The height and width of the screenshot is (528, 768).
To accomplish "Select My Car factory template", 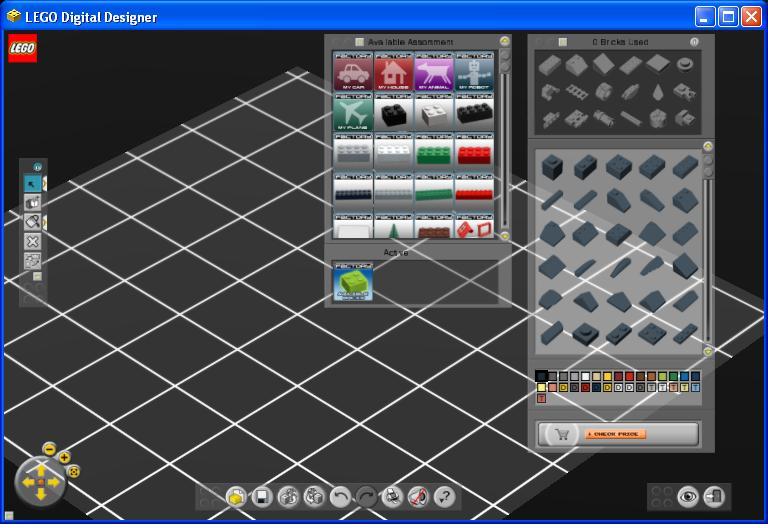I will click(x=353, y=72).
